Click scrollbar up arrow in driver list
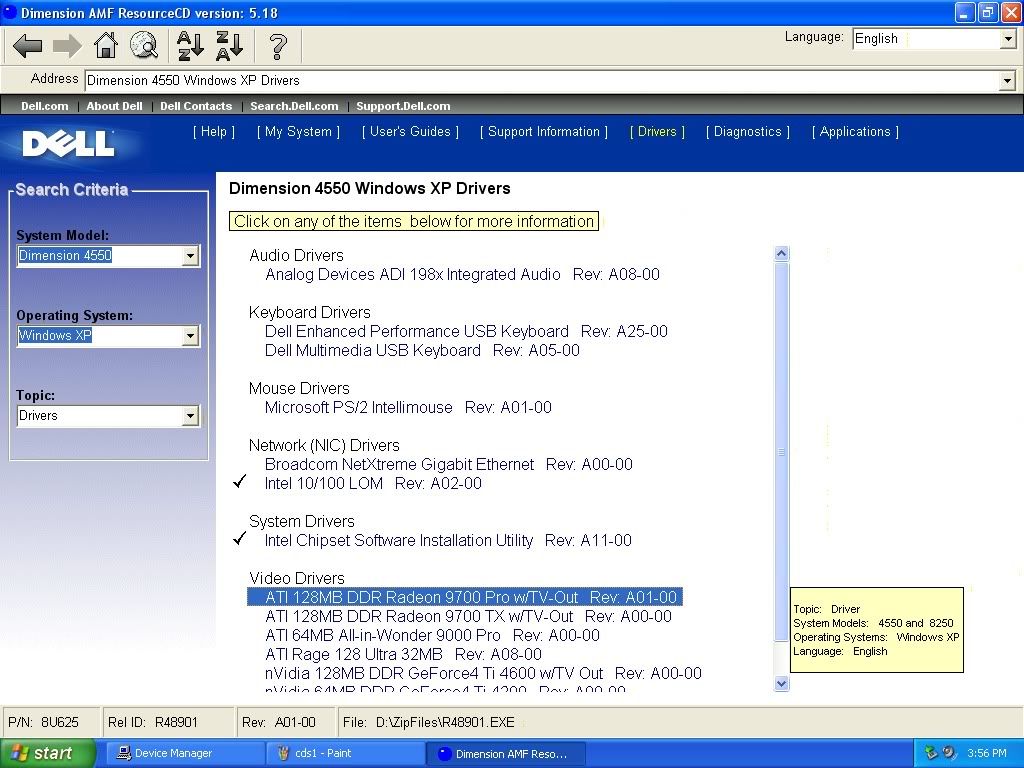Image resolution: width=1024 pixels, height=768 pixels. tap(782, 253)
